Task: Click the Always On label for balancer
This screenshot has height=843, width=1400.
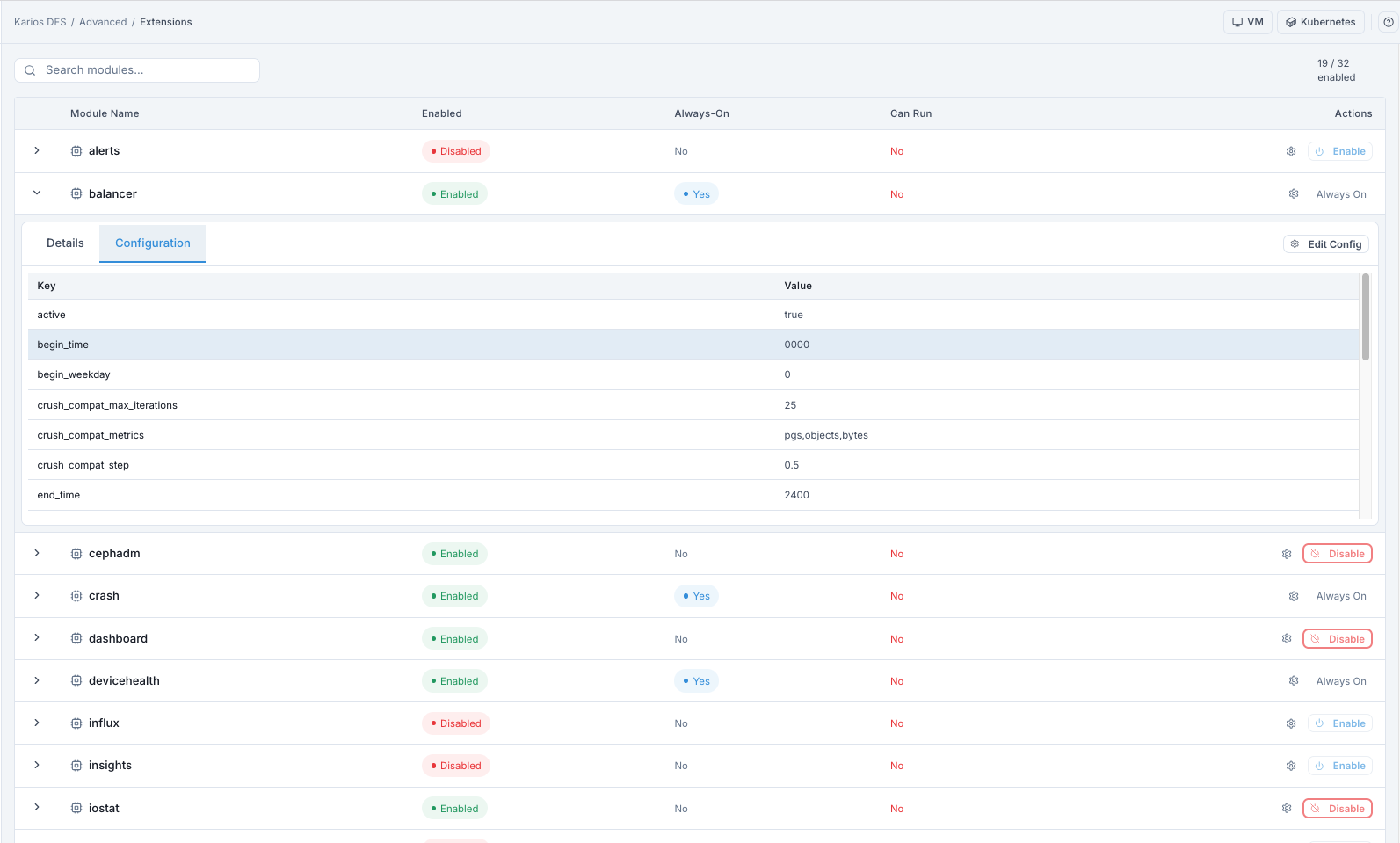Action: (1341, 194)
